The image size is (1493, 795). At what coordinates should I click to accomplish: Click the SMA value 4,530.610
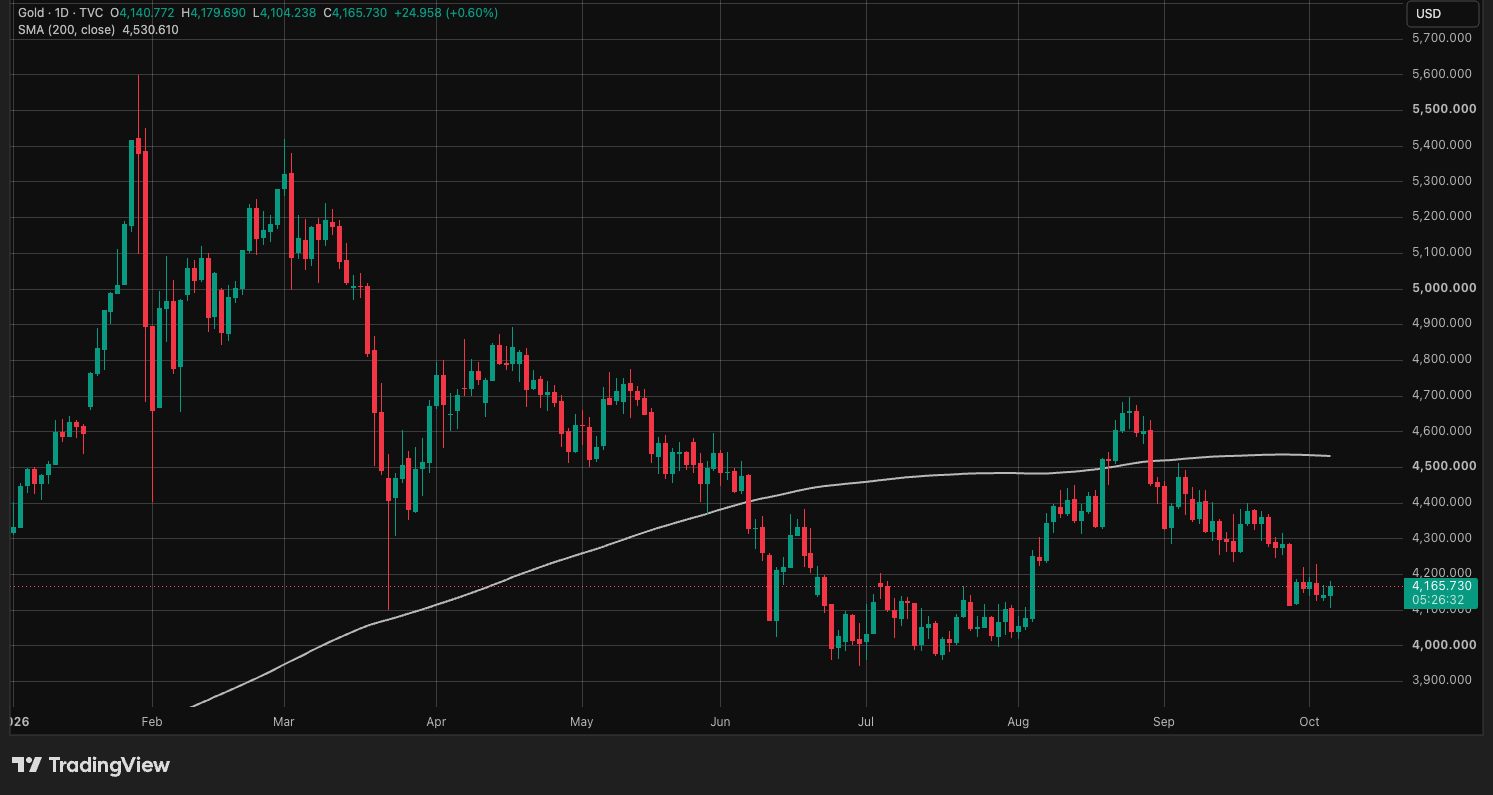point(150,30)
